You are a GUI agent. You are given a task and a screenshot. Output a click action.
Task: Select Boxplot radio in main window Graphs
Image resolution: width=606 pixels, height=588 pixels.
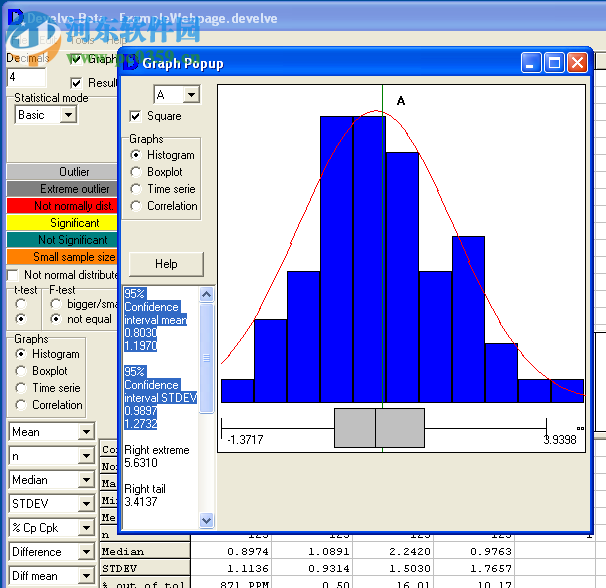20,371
